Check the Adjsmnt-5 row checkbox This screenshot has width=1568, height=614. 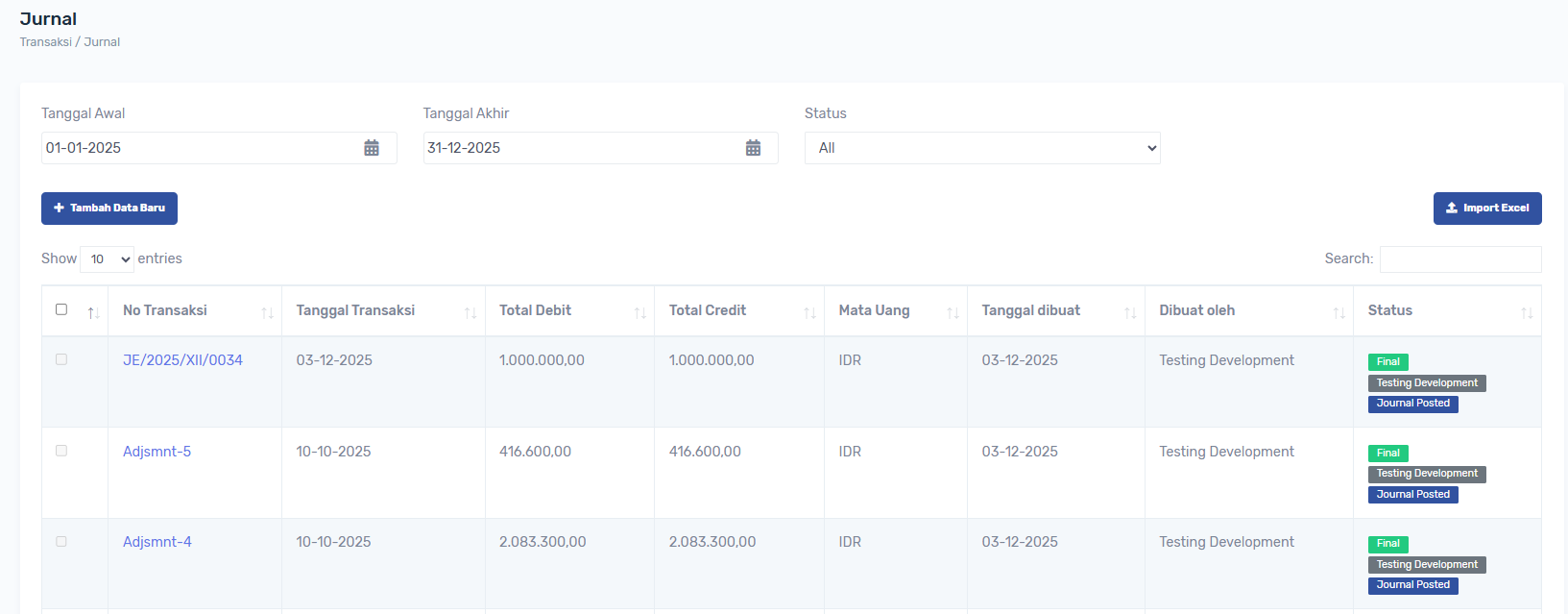[x=61, y=451]
